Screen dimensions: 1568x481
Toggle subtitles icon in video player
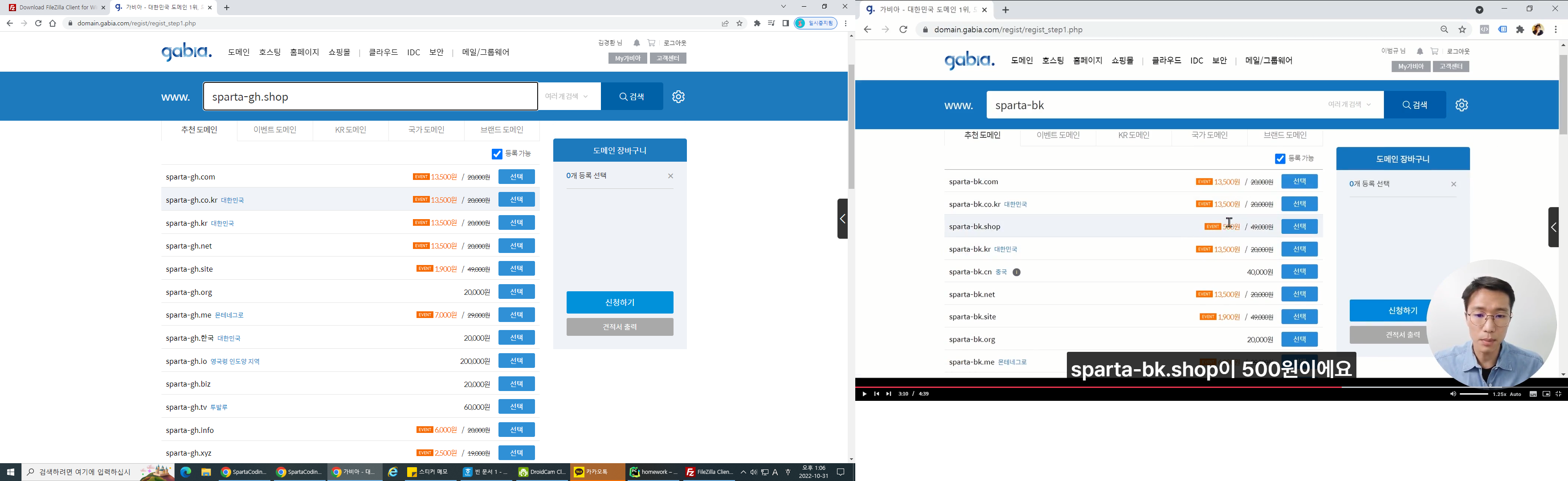(x=1533, y=394)
